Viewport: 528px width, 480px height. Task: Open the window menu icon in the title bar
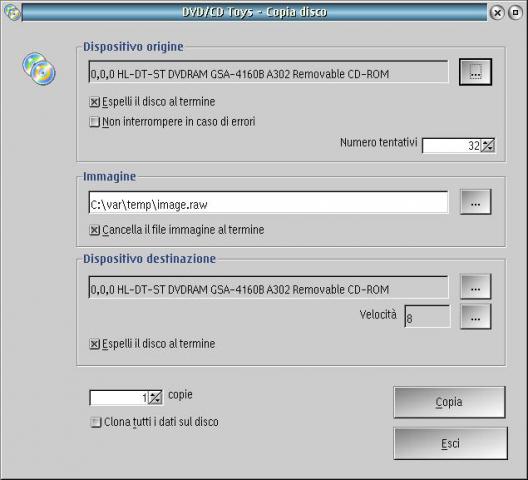pos(12,12)
